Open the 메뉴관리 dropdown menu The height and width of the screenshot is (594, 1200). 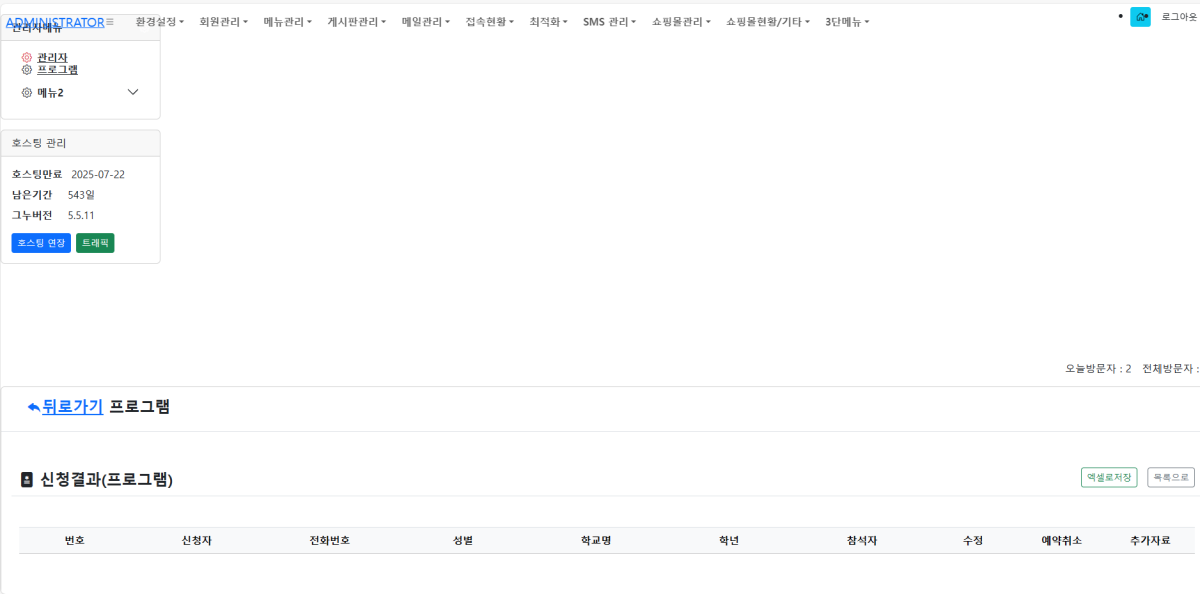tap(288, 21)
